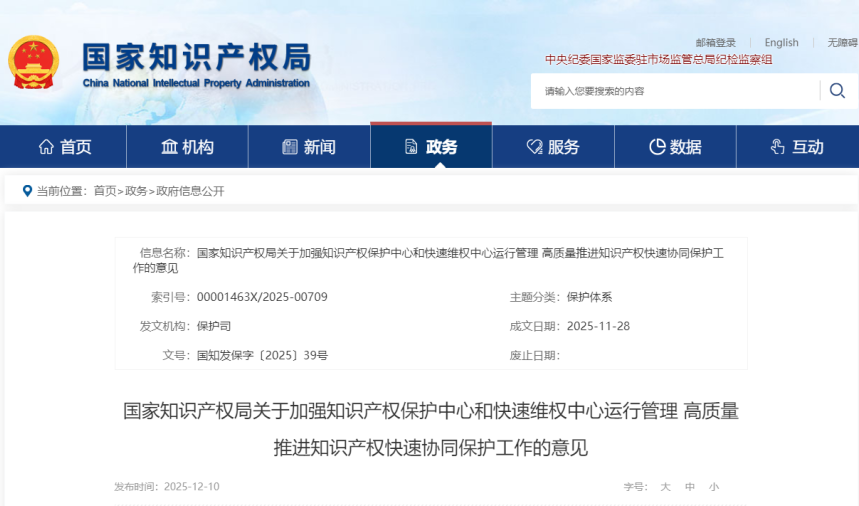Image resolution: width=859 pixels, height=506 pixels.
Task: Open the 数据 navigation tab
Action: (675, 147)
